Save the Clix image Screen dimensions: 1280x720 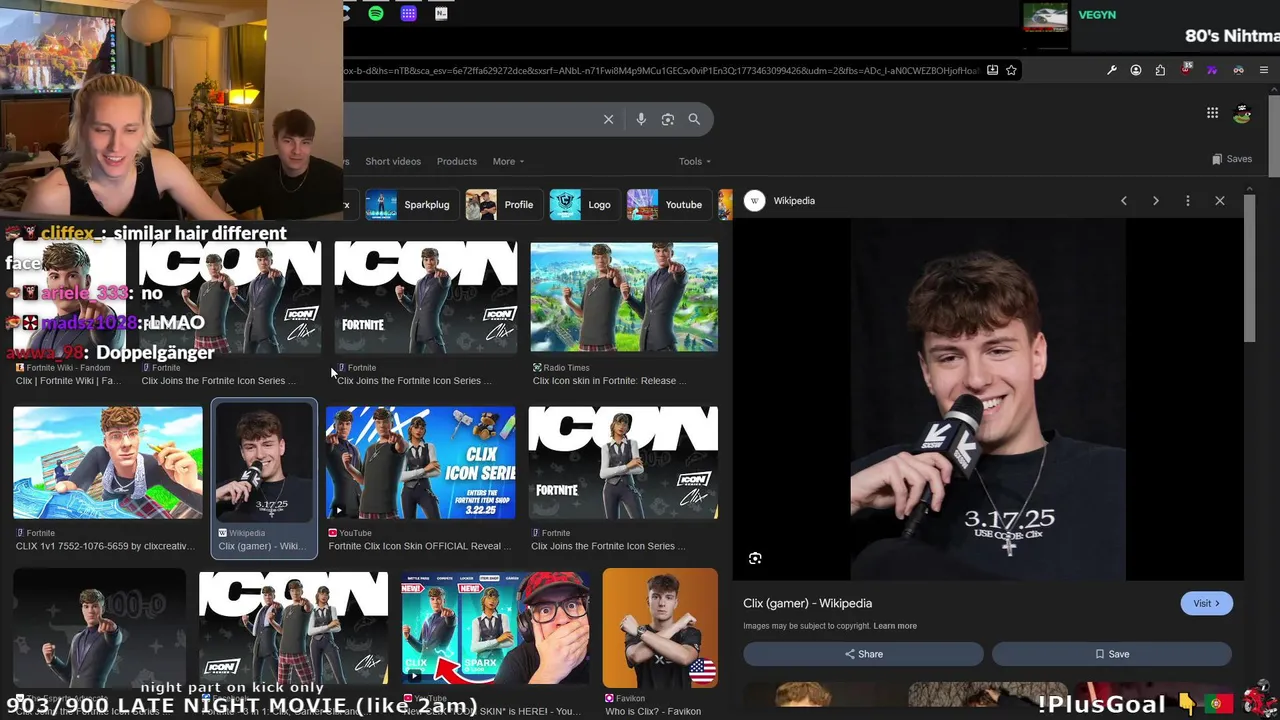pos(1111,654)
